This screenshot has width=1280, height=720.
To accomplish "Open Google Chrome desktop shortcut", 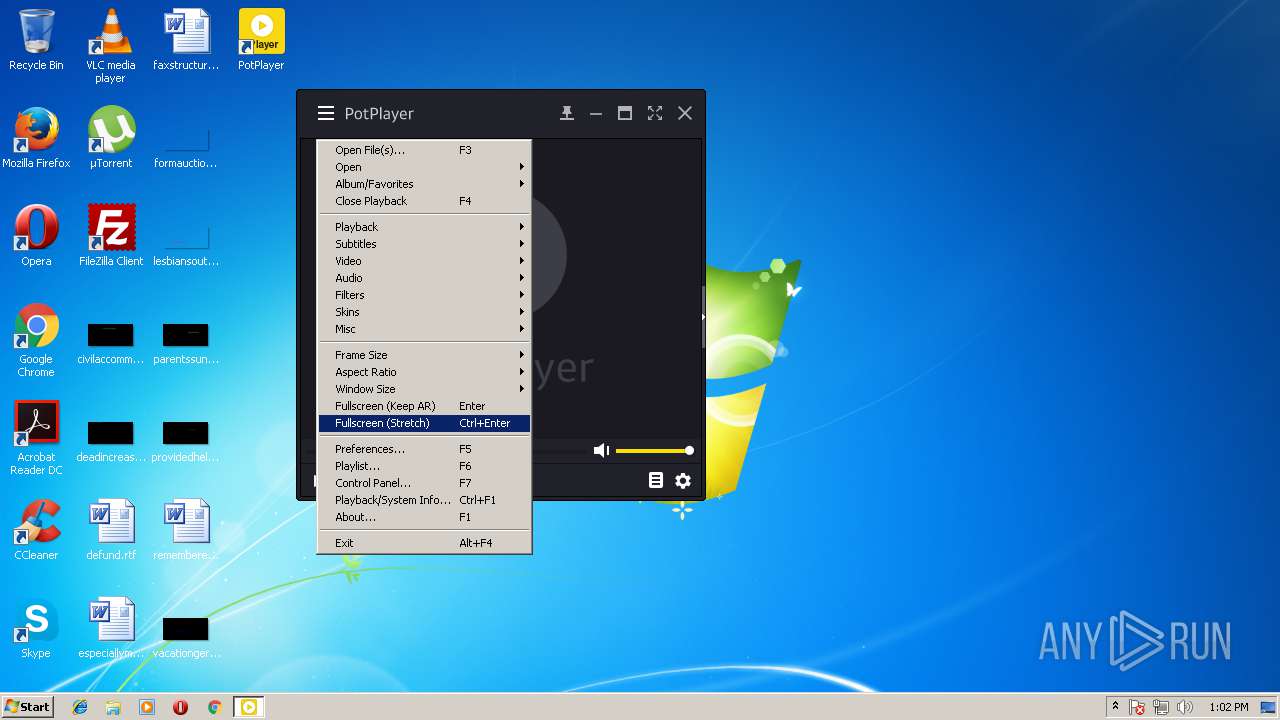I will (36, 340).
